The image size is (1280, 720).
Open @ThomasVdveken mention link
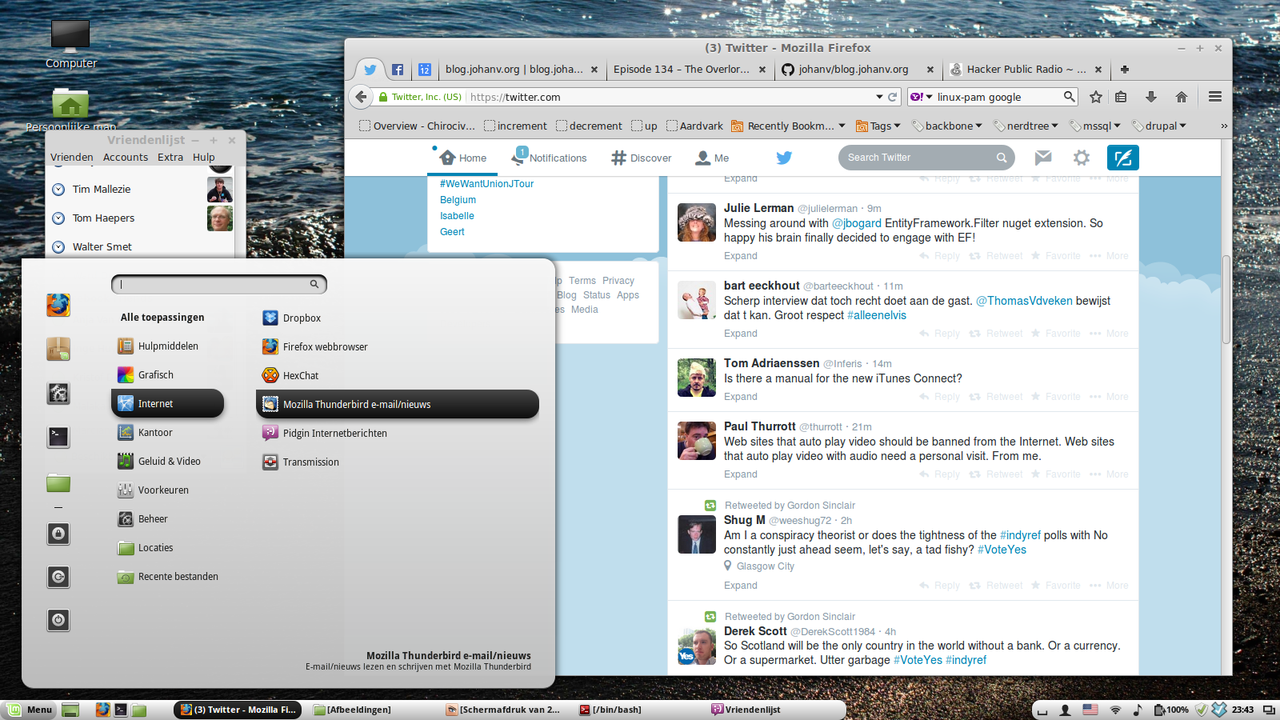tap(1024, 301)
